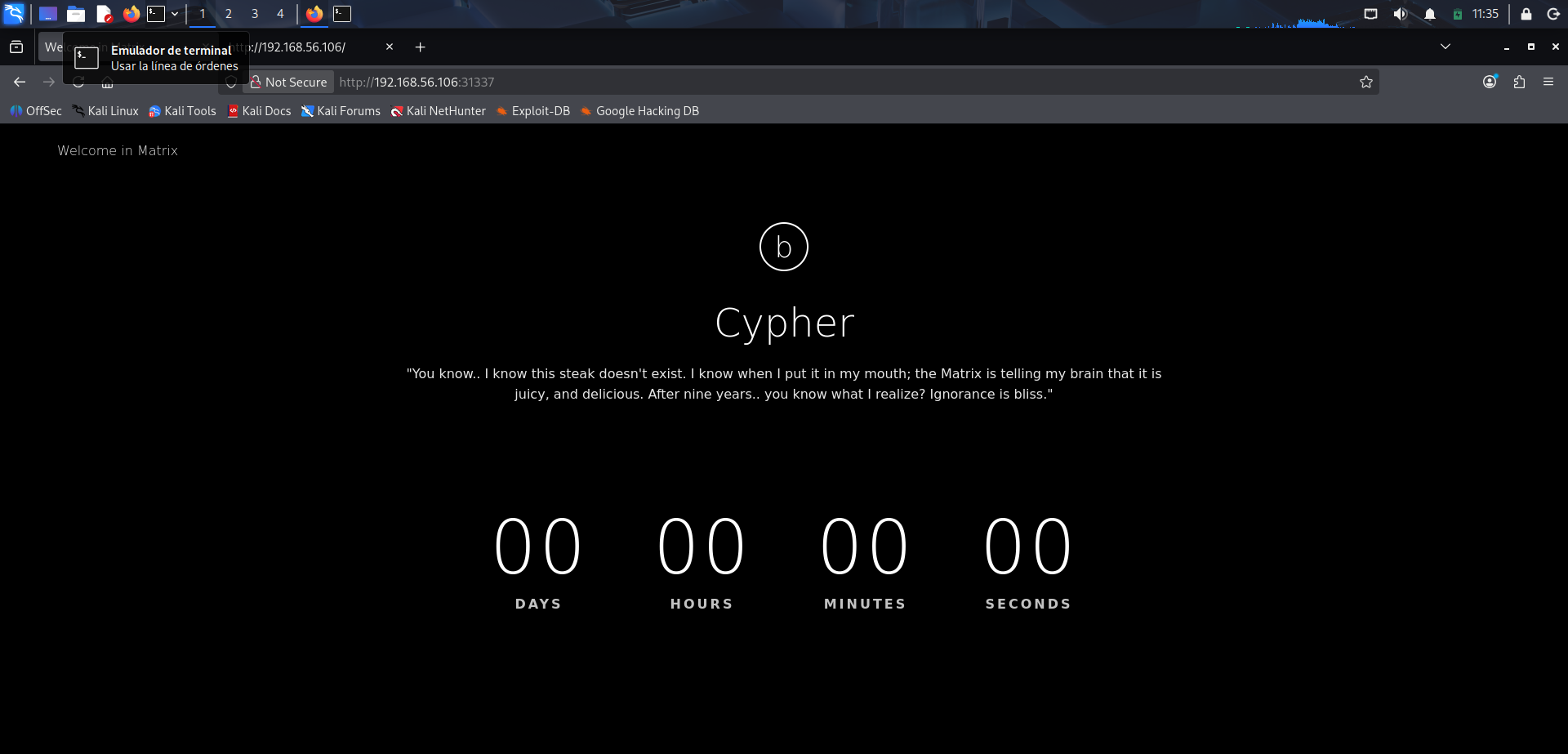The width and height of the screenshot is (1568, 754).
Task: Expand the terminal launcher dropdown arrow
Action: click(x=175, y=14)
